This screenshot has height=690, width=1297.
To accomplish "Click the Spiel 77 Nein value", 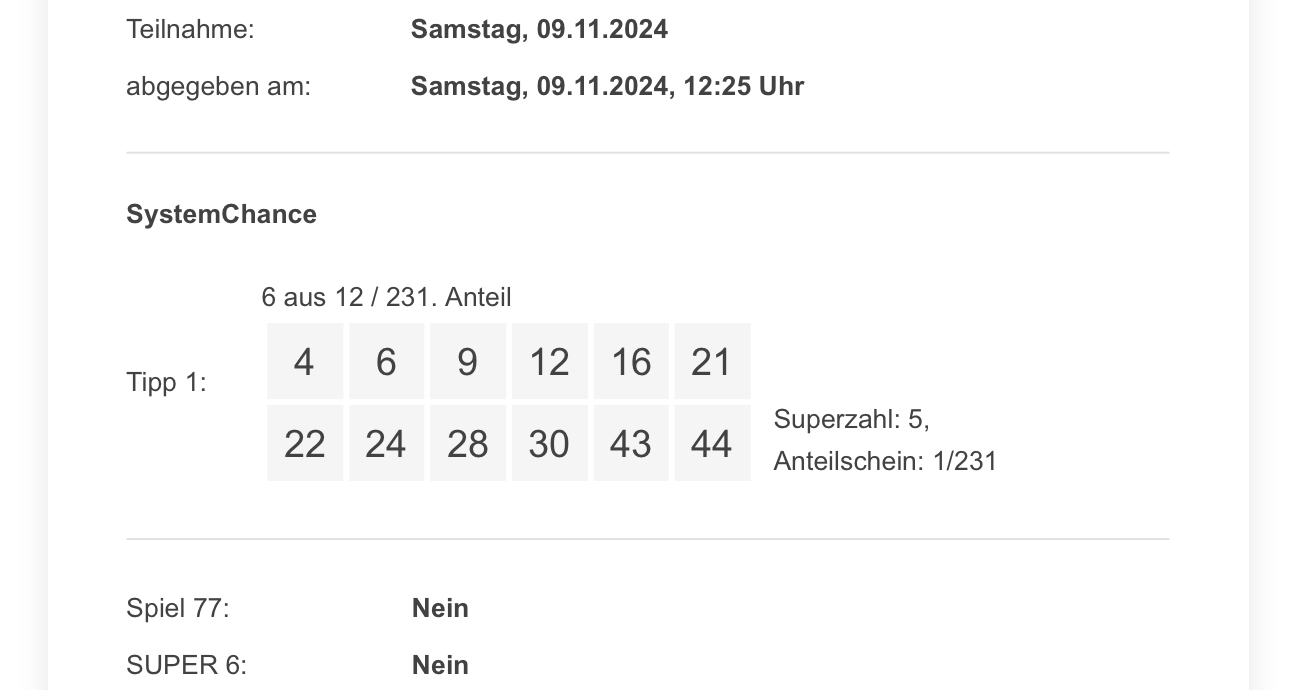I will coord(440,608).
